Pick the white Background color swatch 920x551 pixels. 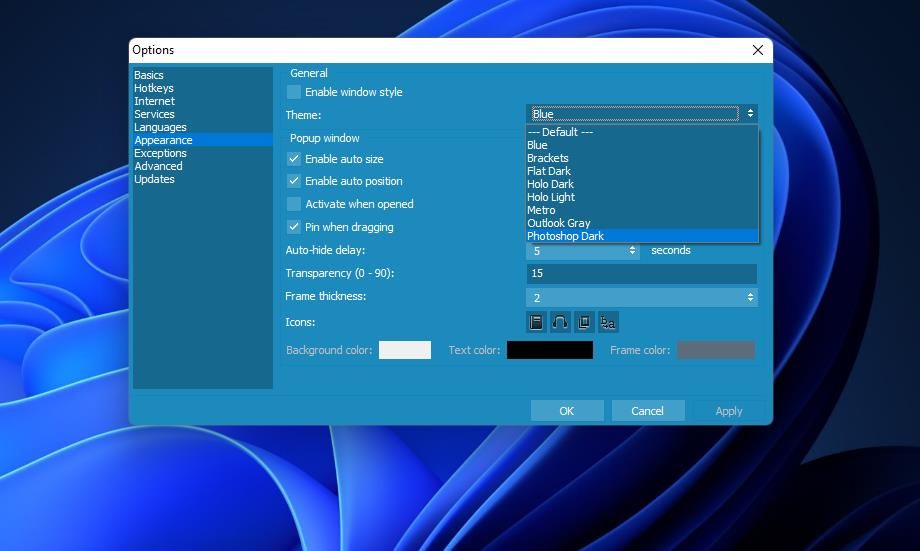[x=405, y=350]
